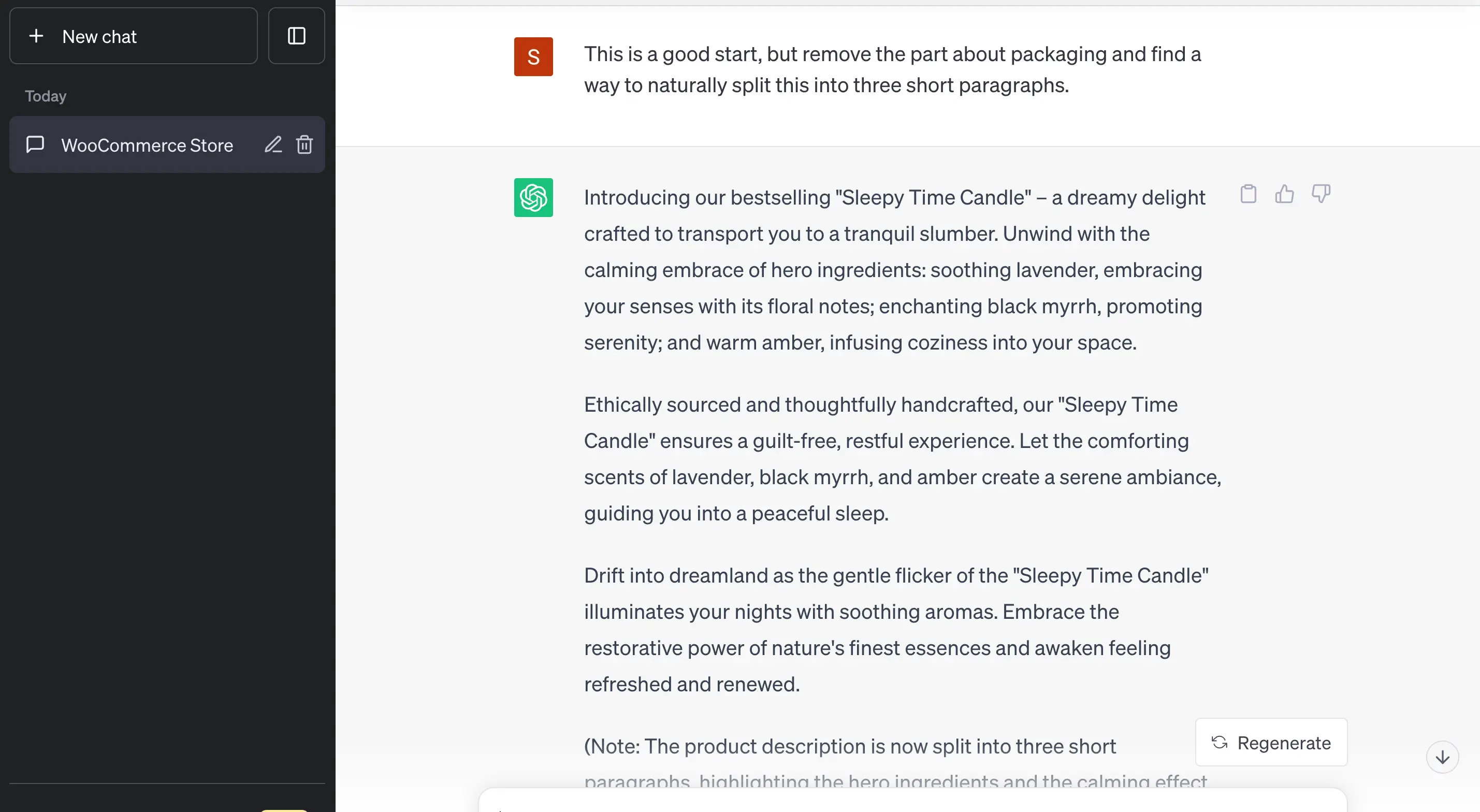The width and height of the screenshot is (1480, 812).
Task: Toggle like on the AI response
Action: coord(1285,193)
